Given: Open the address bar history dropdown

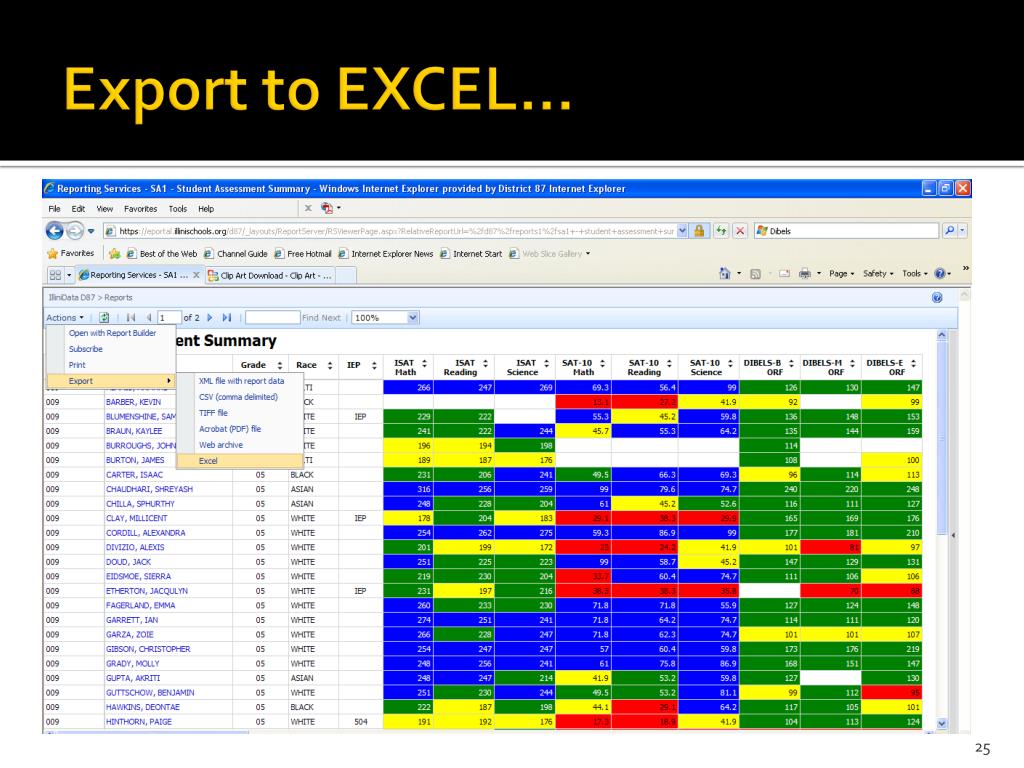Looking at the screenshot, I should click(682, 231).
